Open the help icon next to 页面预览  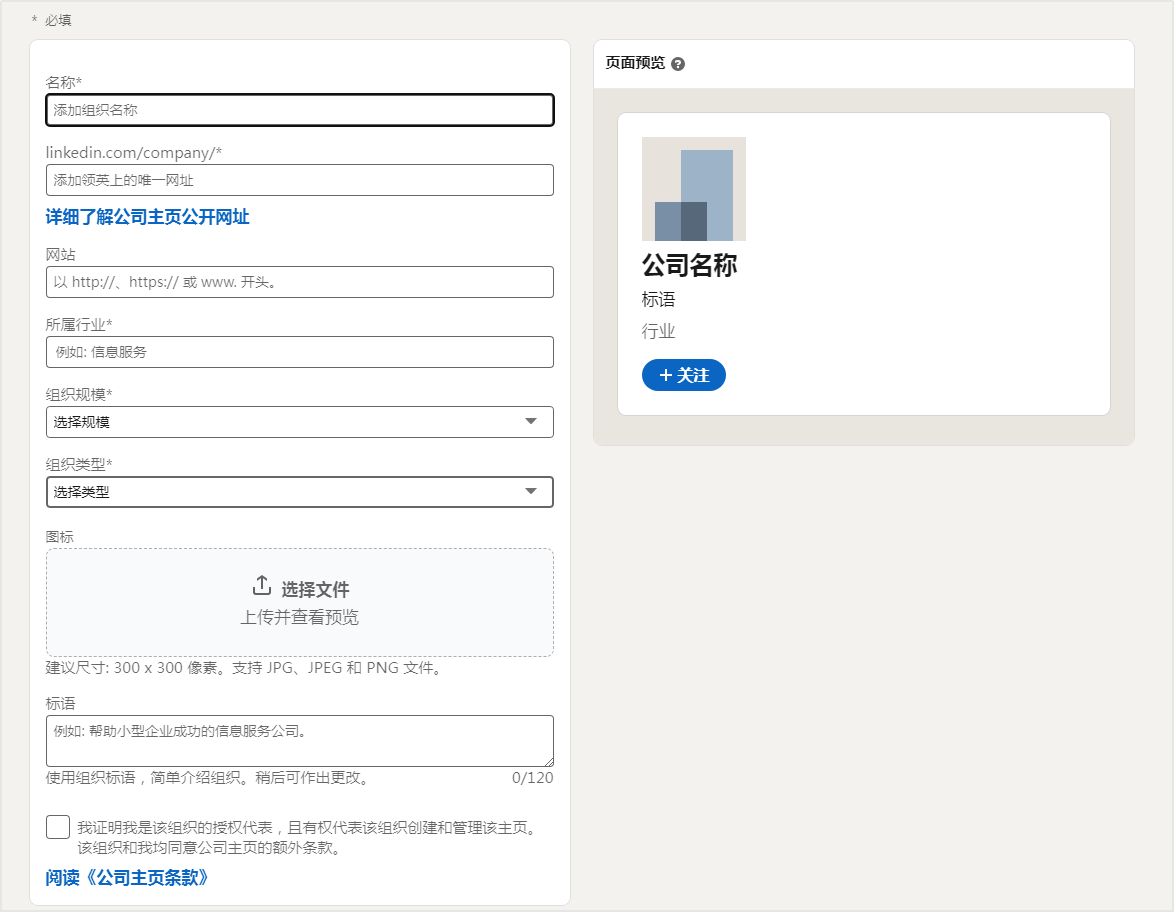click(x=679, y=63)
